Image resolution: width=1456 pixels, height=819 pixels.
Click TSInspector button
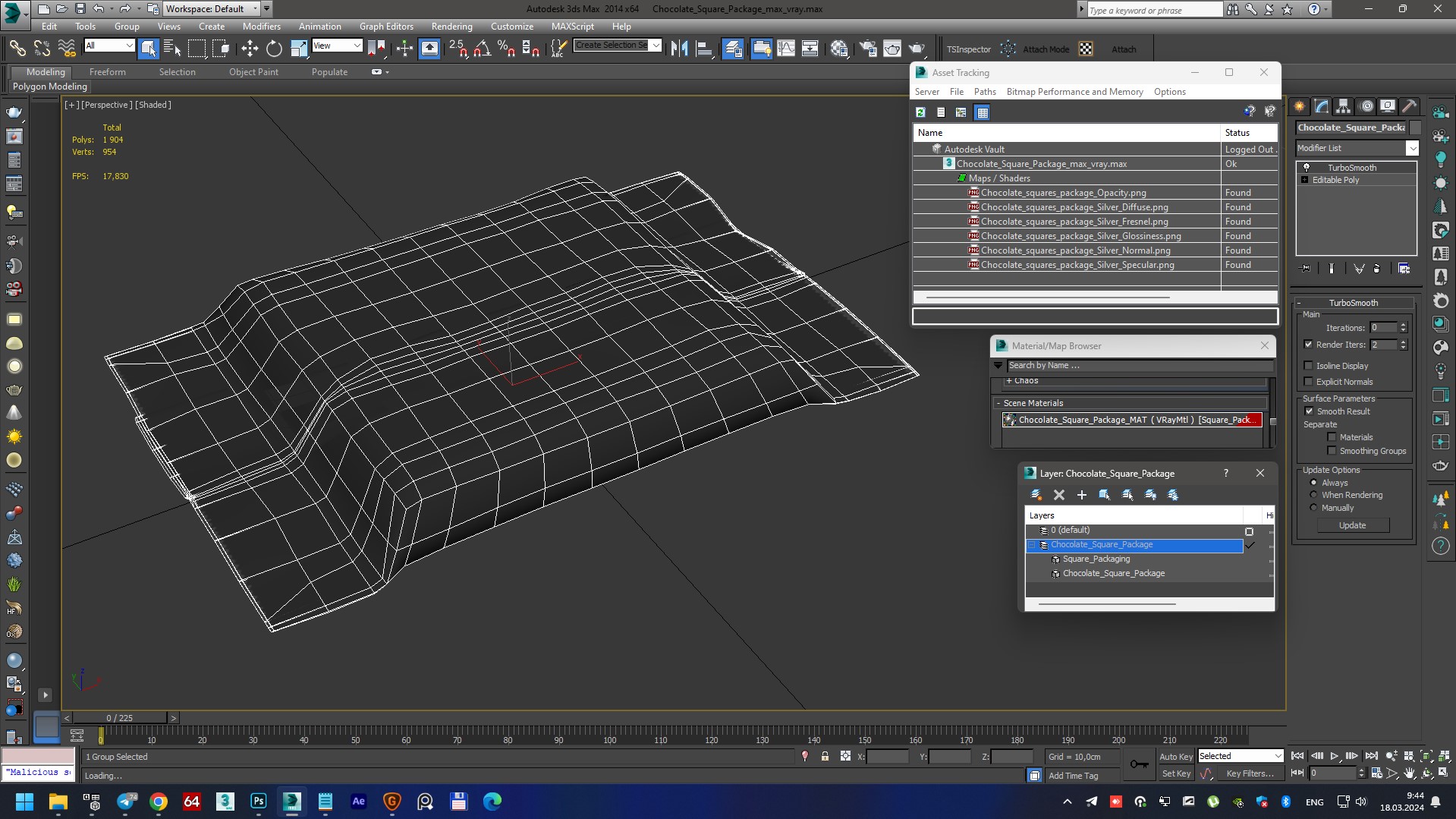coord(969,49)
